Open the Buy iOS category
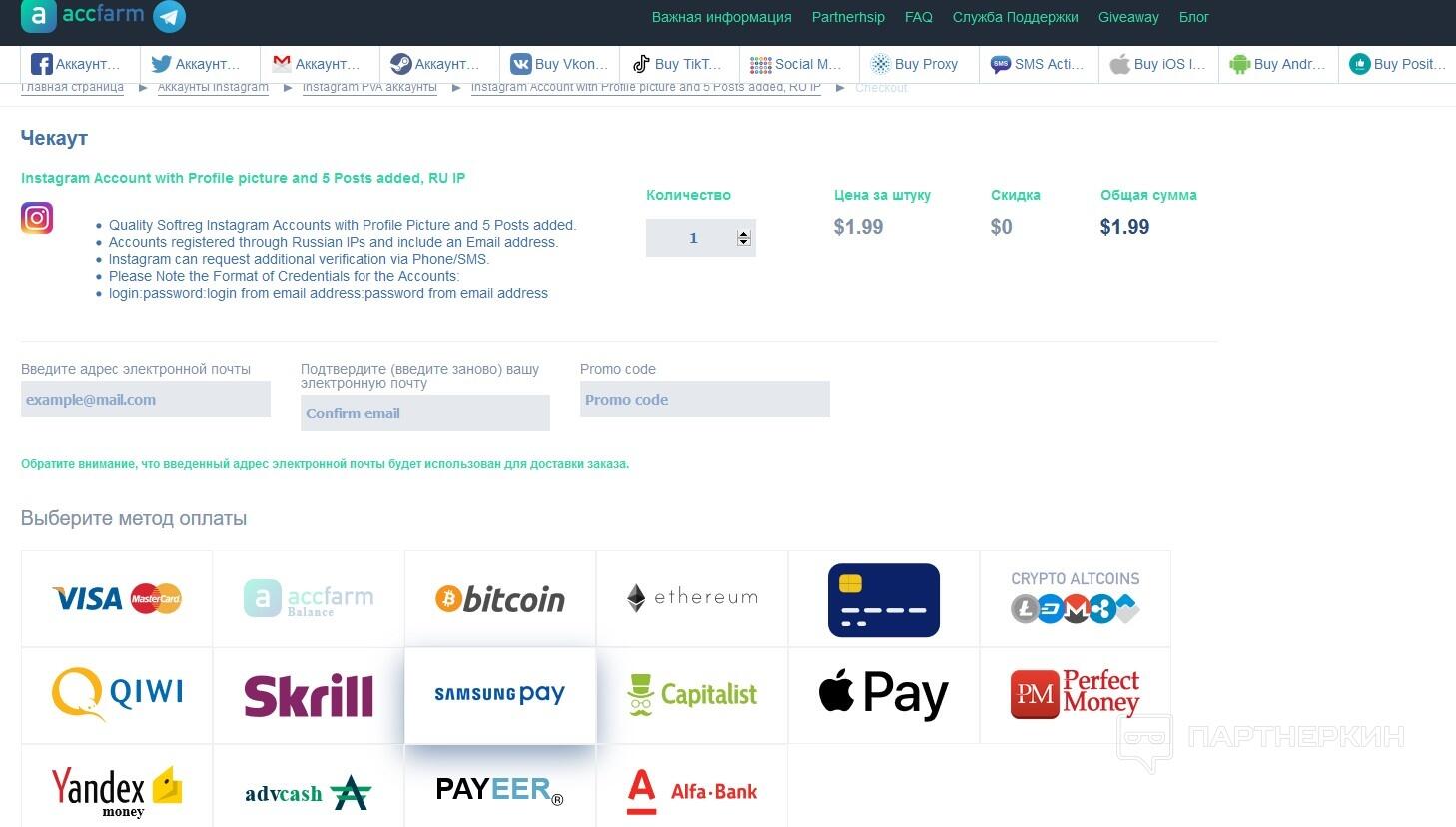This screenshot has width=1456, height=827. 1158,64
